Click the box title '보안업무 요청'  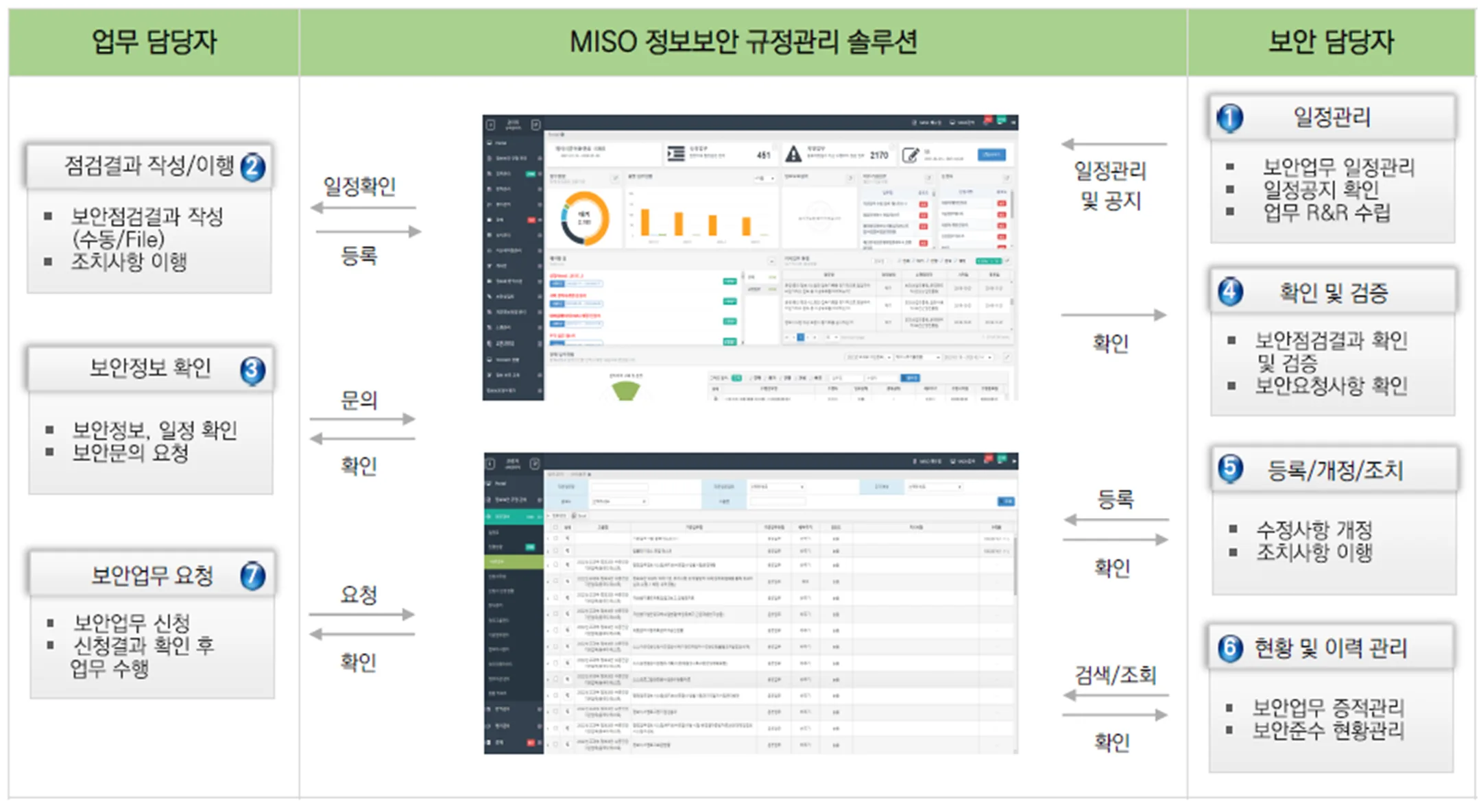tap(152, 575)
